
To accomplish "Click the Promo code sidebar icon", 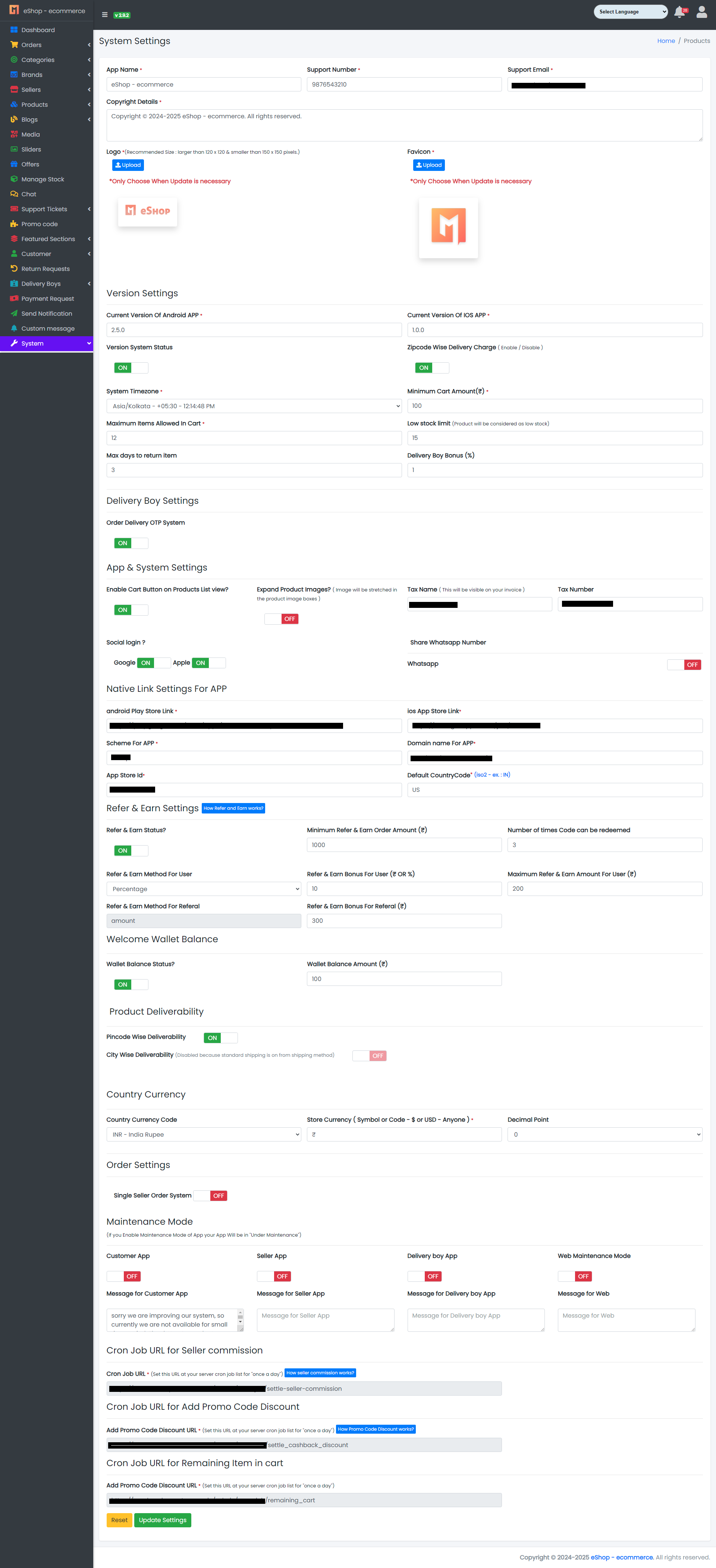I will click(14, 224).
